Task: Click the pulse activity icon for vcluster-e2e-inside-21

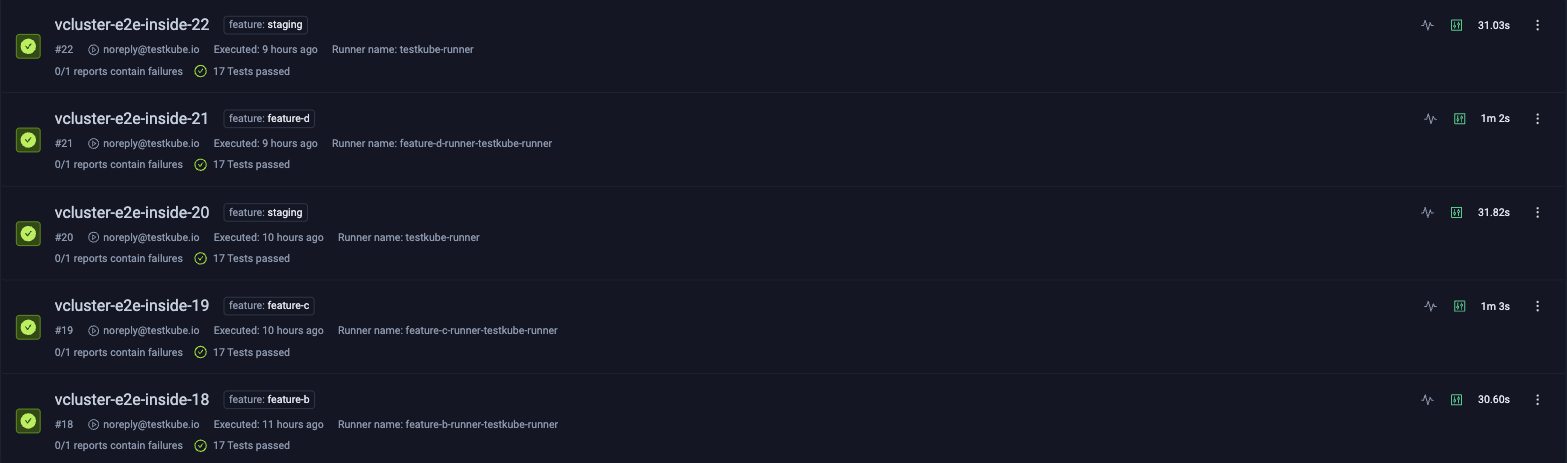Action: click(x=1430, y=118)
